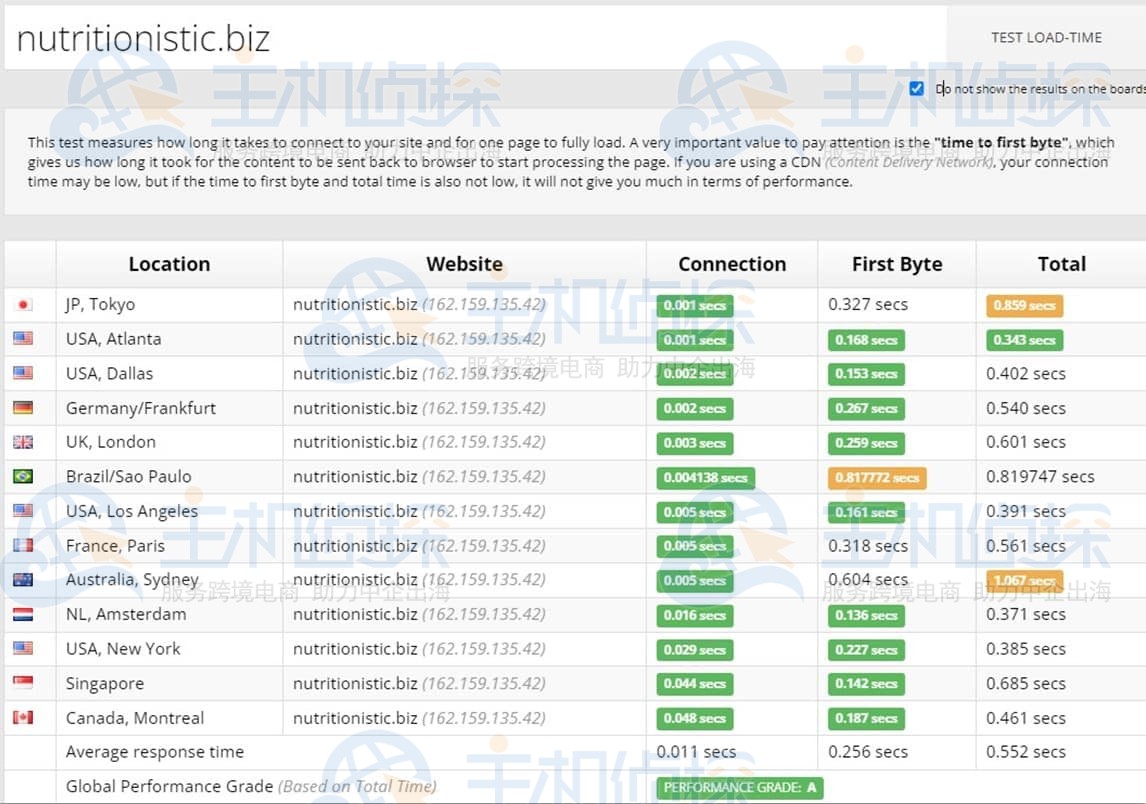Click the Brazil flag icon for Sao Paulo
Screen dimensions: 1146x804
tap(23, 477)
